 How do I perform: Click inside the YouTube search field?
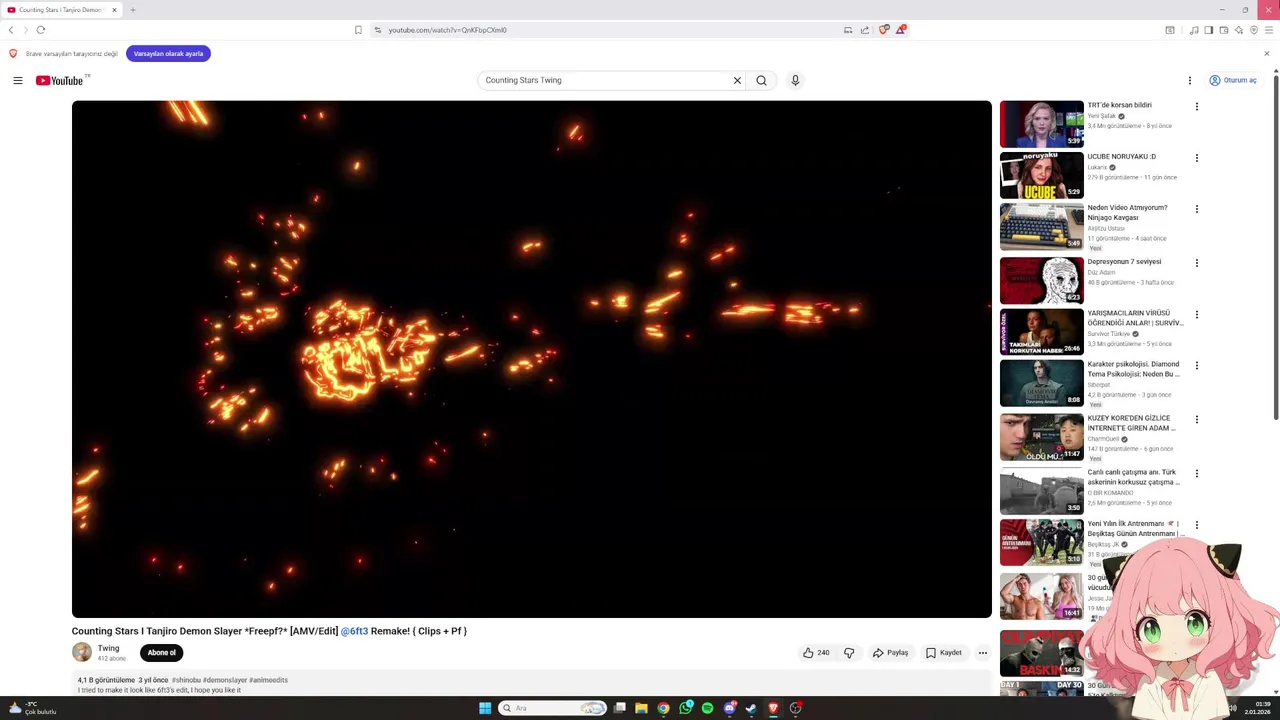[x=605, y=80]
